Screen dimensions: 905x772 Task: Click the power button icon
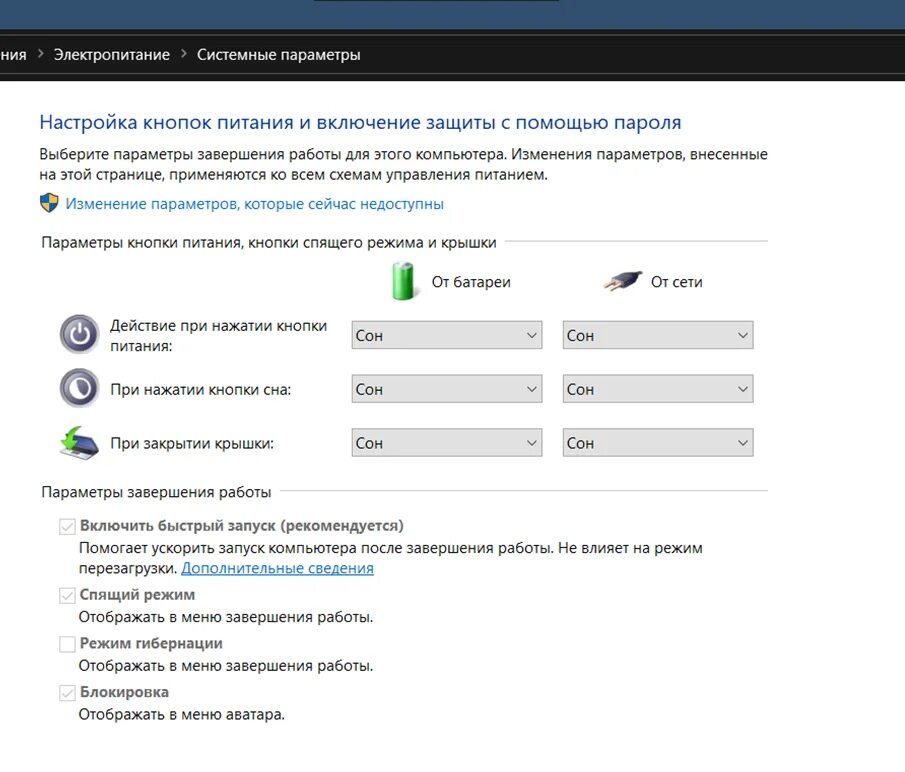79,333
